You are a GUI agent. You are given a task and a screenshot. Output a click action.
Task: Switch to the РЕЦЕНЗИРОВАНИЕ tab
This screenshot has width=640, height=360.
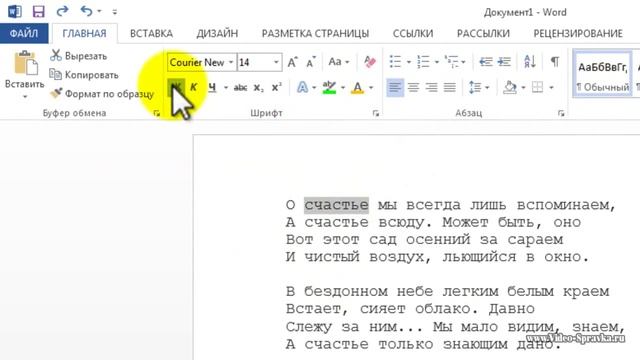click(578, 33)
